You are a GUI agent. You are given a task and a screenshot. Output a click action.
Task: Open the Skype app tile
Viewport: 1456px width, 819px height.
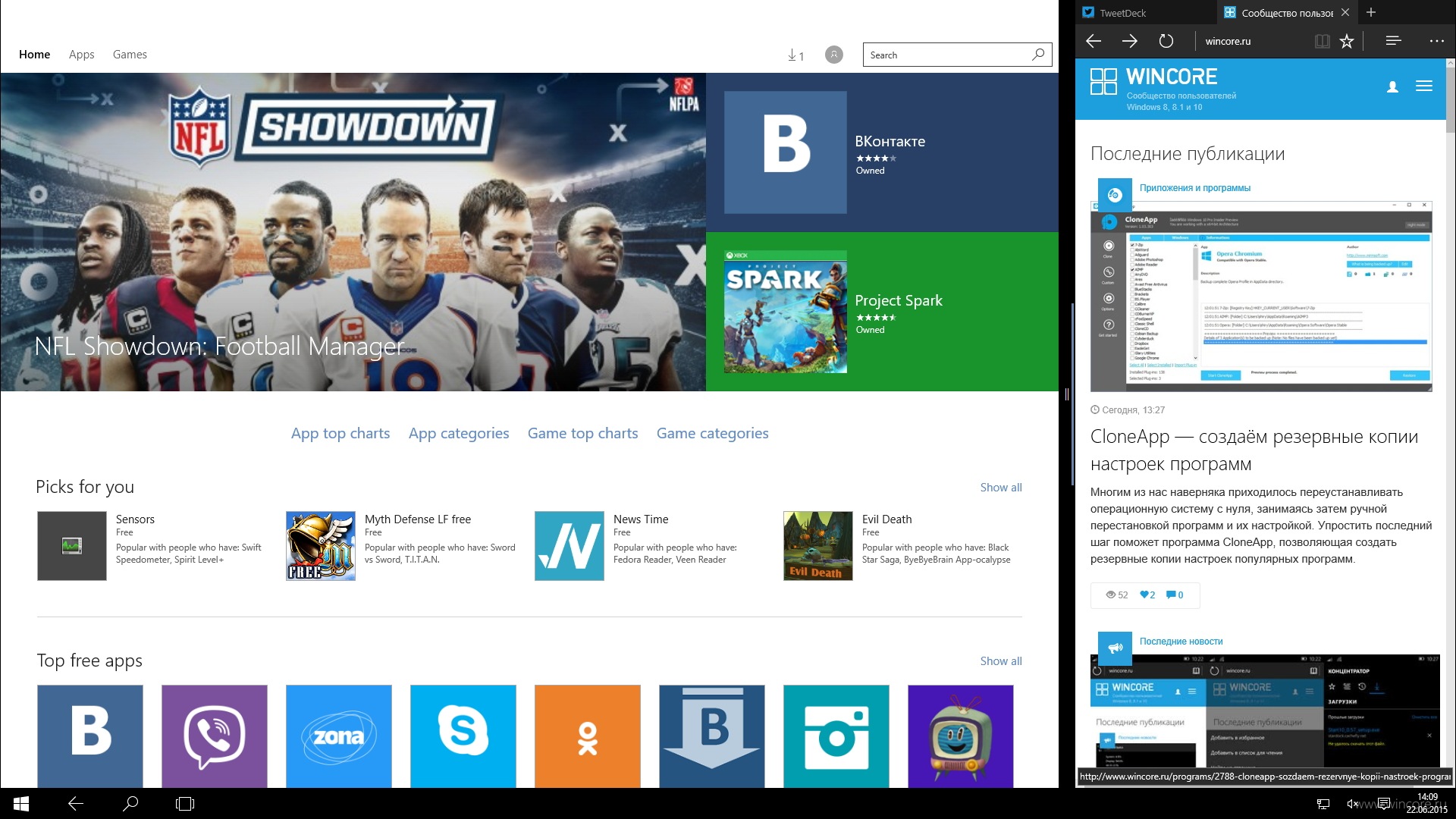[x=463, y=736]
